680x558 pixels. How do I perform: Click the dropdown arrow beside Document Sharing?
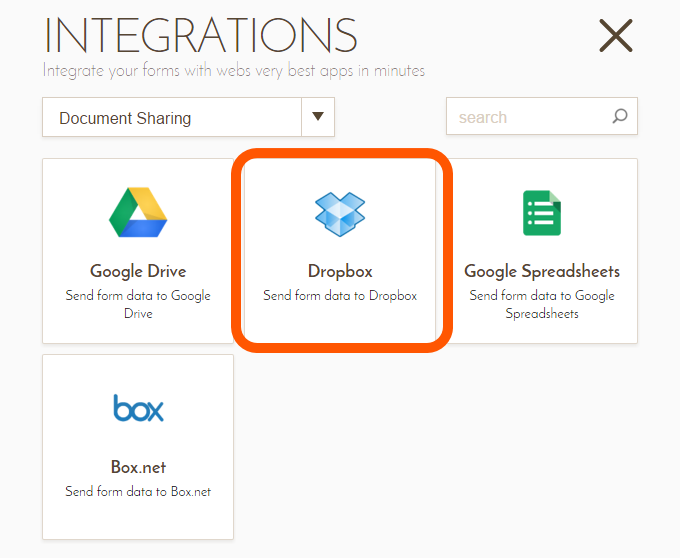318,117
